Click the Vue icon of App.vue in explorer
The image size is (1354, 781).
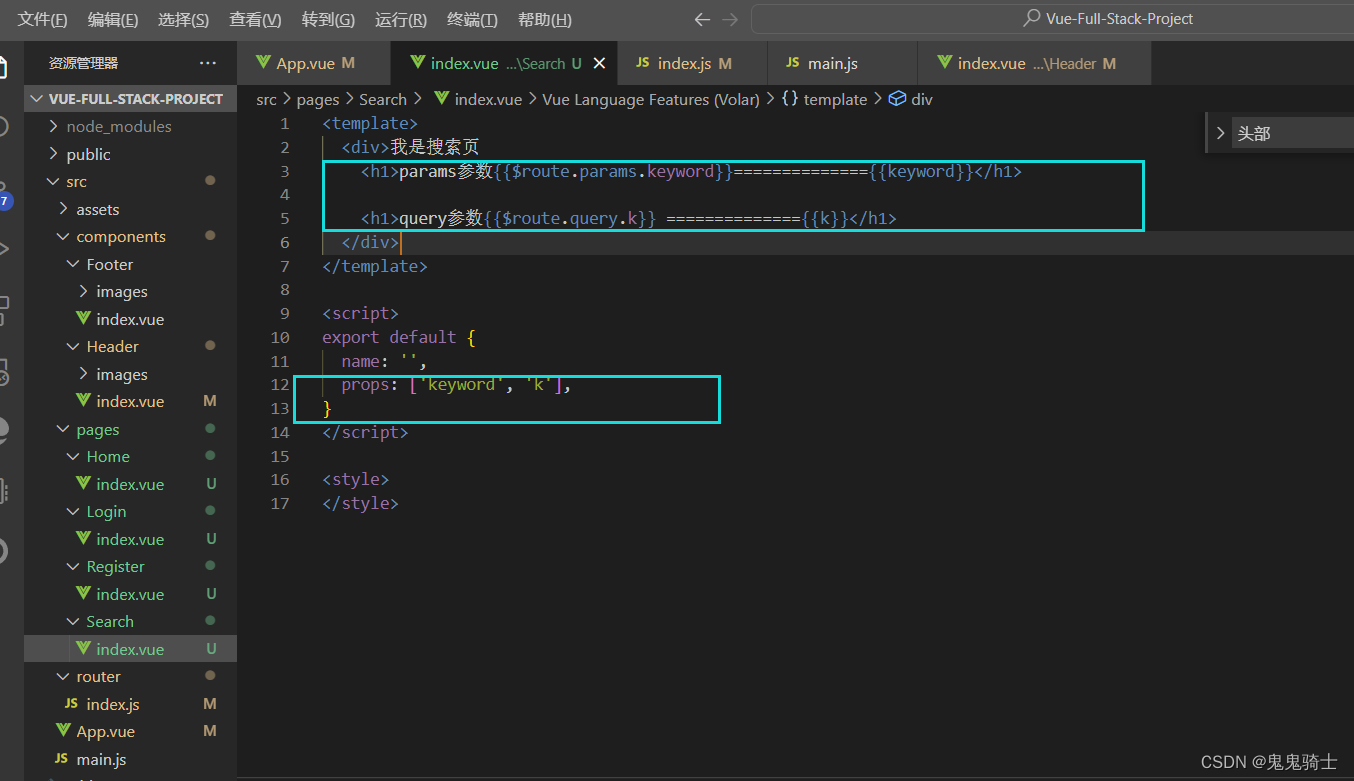click(61, 732)
